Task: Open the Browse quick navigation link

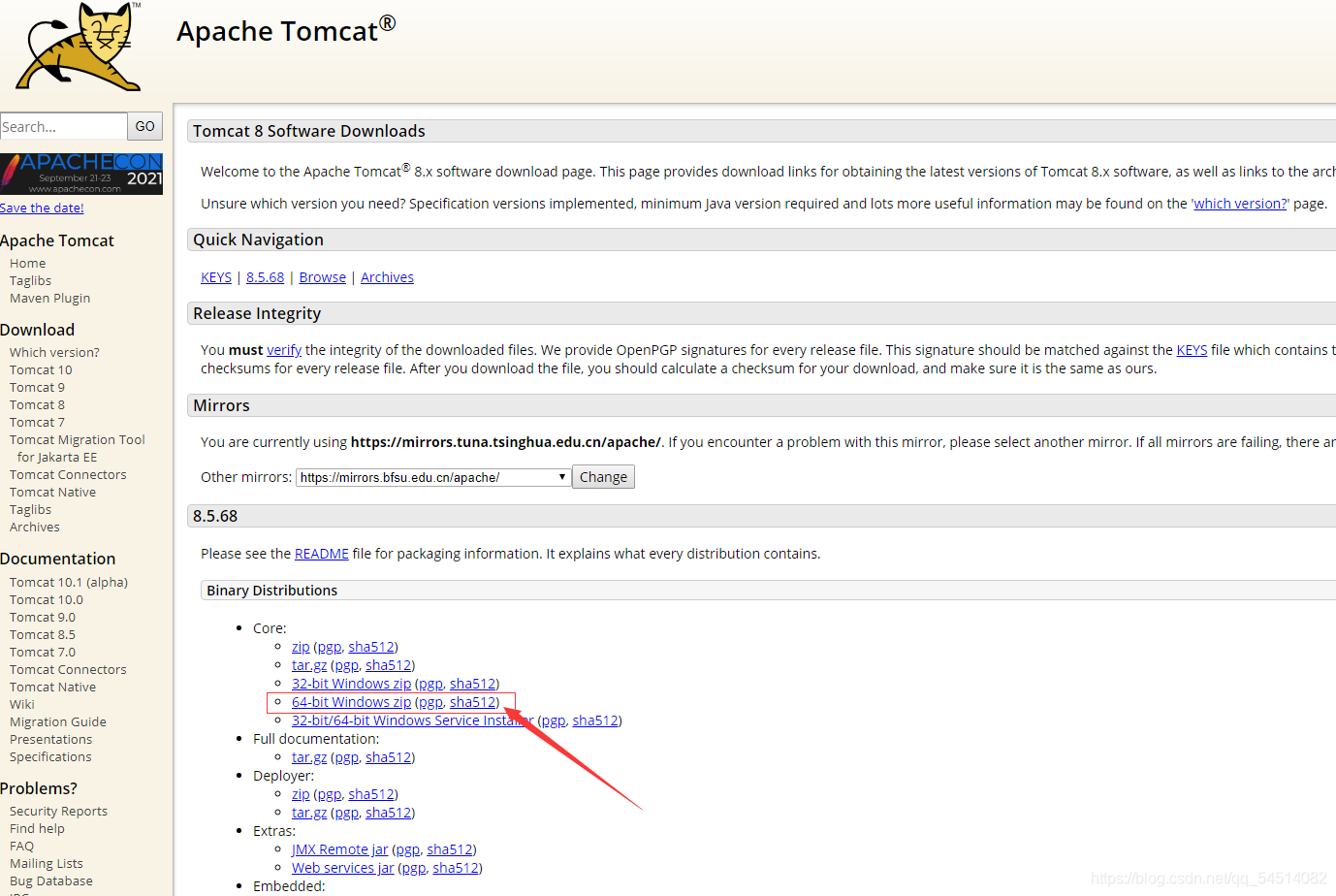Action: [323, 277]
